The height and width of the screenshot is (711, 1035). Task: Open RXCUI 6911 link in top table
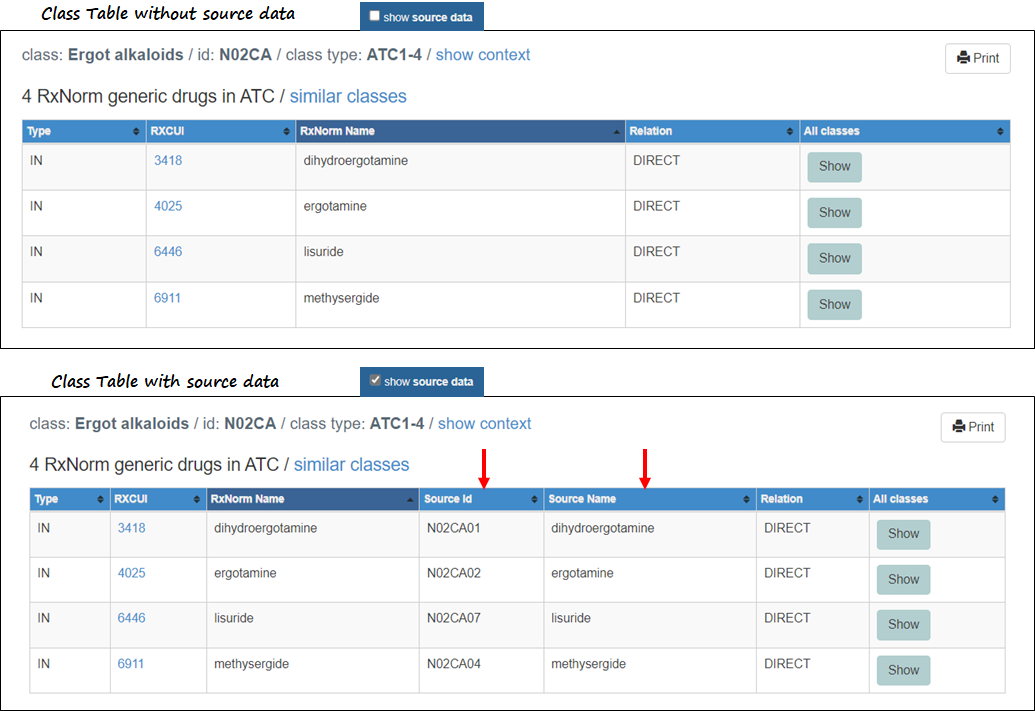[167, 298]
